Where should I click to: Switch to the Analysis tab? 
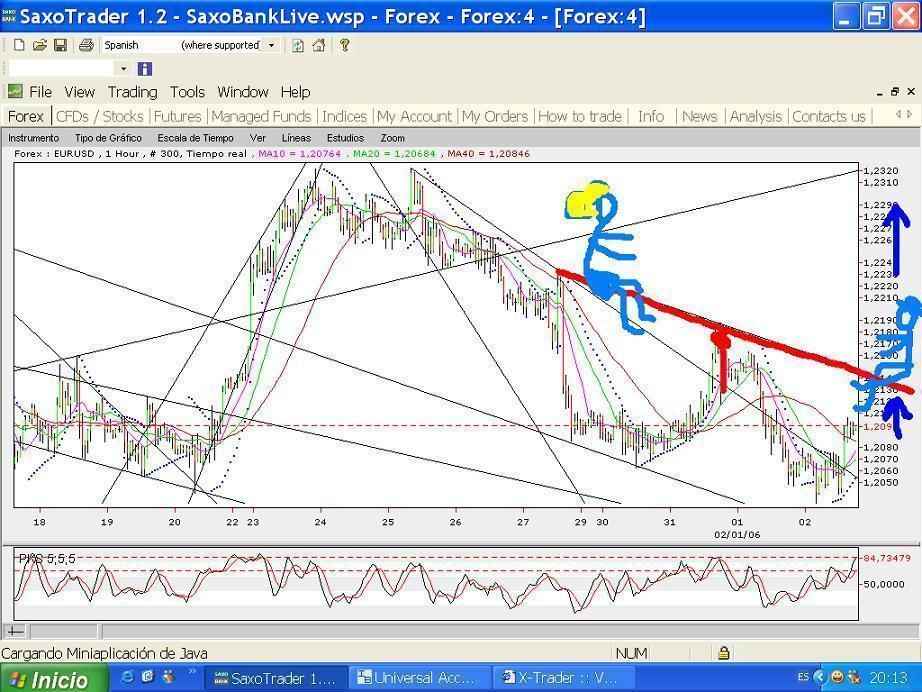[x=756, y=116]
